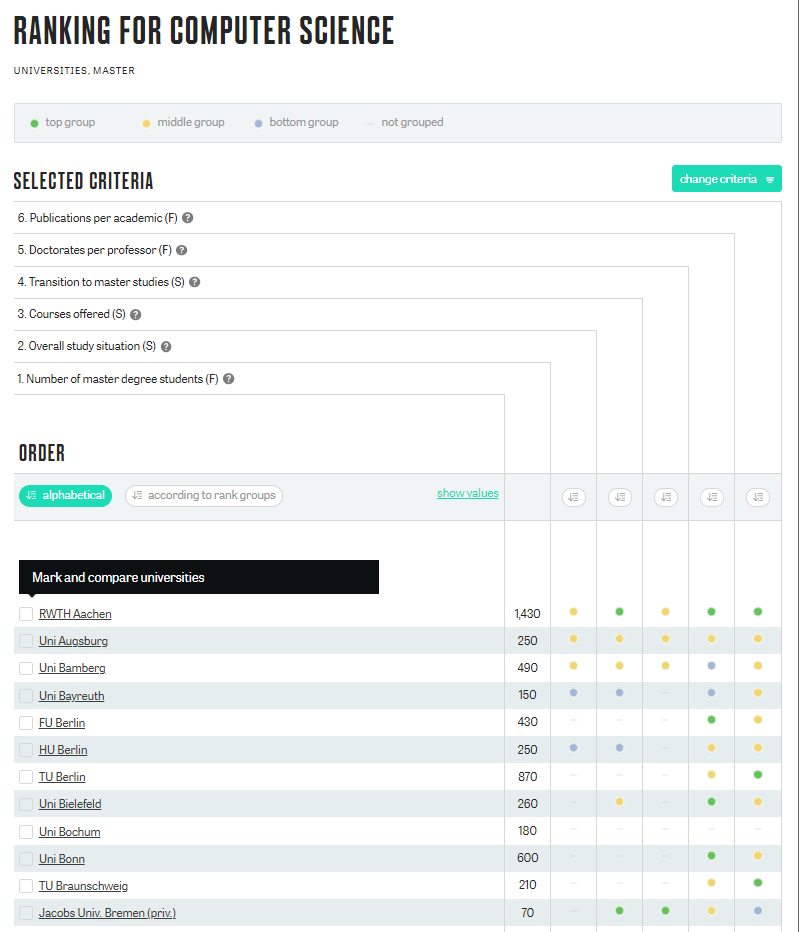Open the Uni Augsburg link
799x932 pixels.
[73, 641]
